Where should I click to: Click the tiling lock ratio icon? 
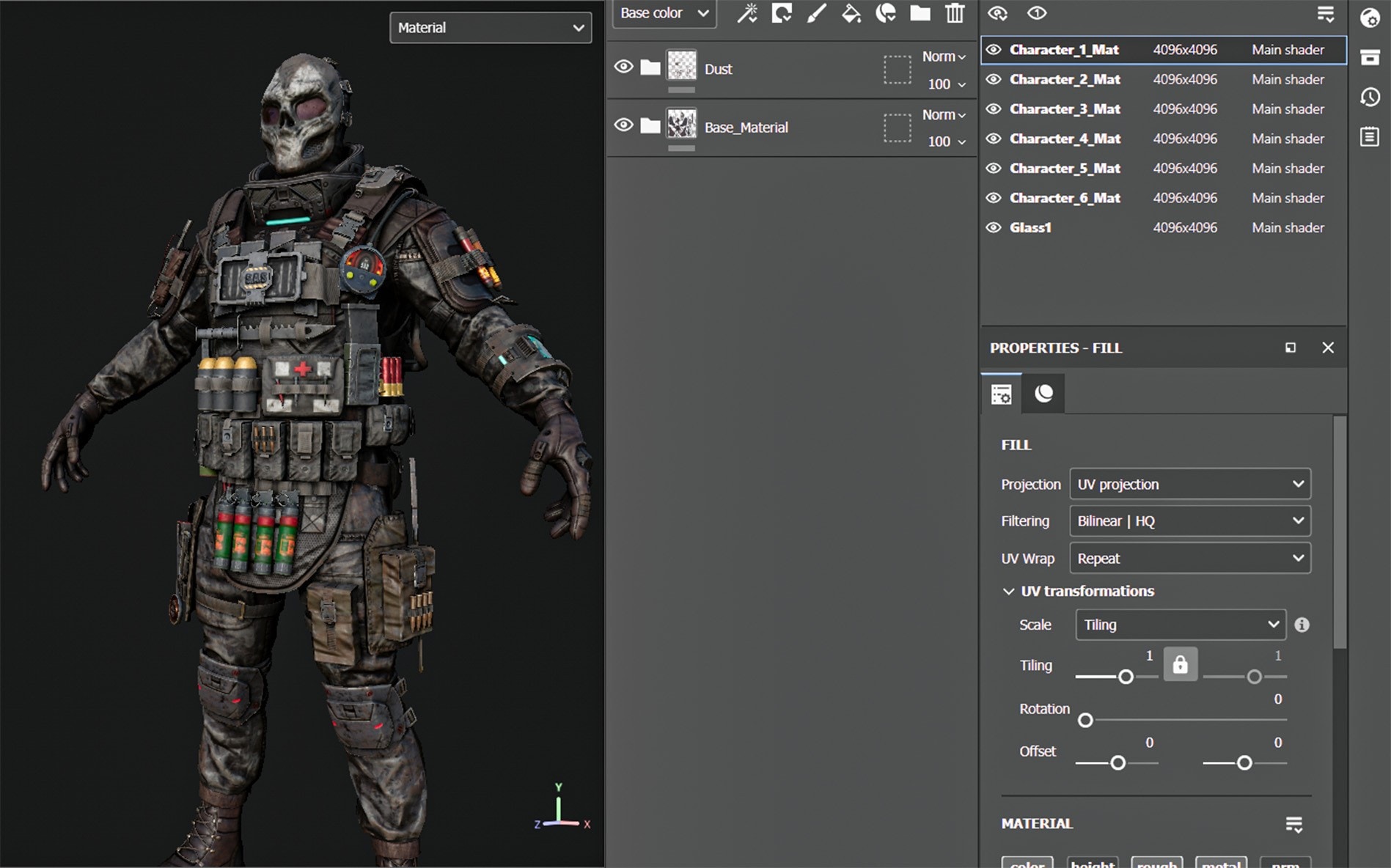point(1180,664)
